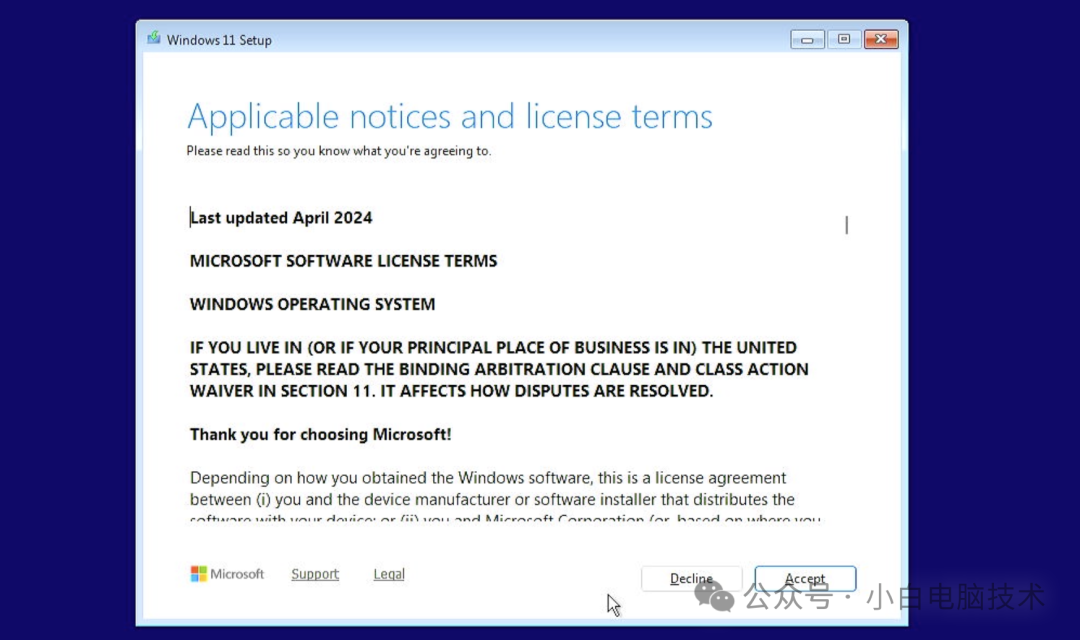Viewport: 1080px width, 640px height.
Task: Click the 'Depending on how you obtained' paragraph
Action: coord(505,498)
